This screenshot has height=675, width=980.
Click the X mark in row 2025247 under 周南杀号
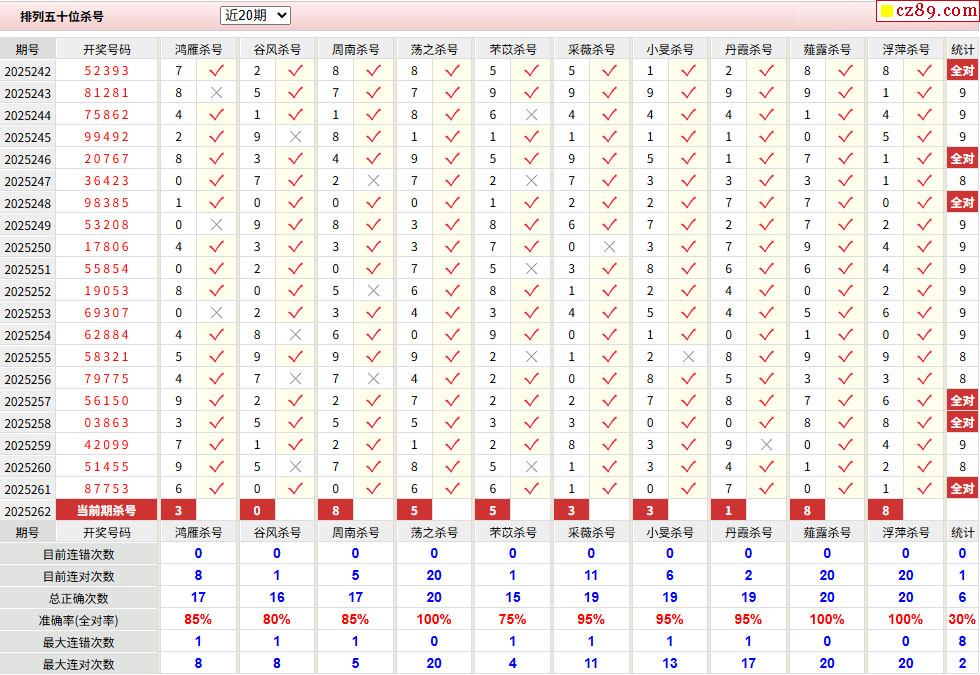(374, 181)
